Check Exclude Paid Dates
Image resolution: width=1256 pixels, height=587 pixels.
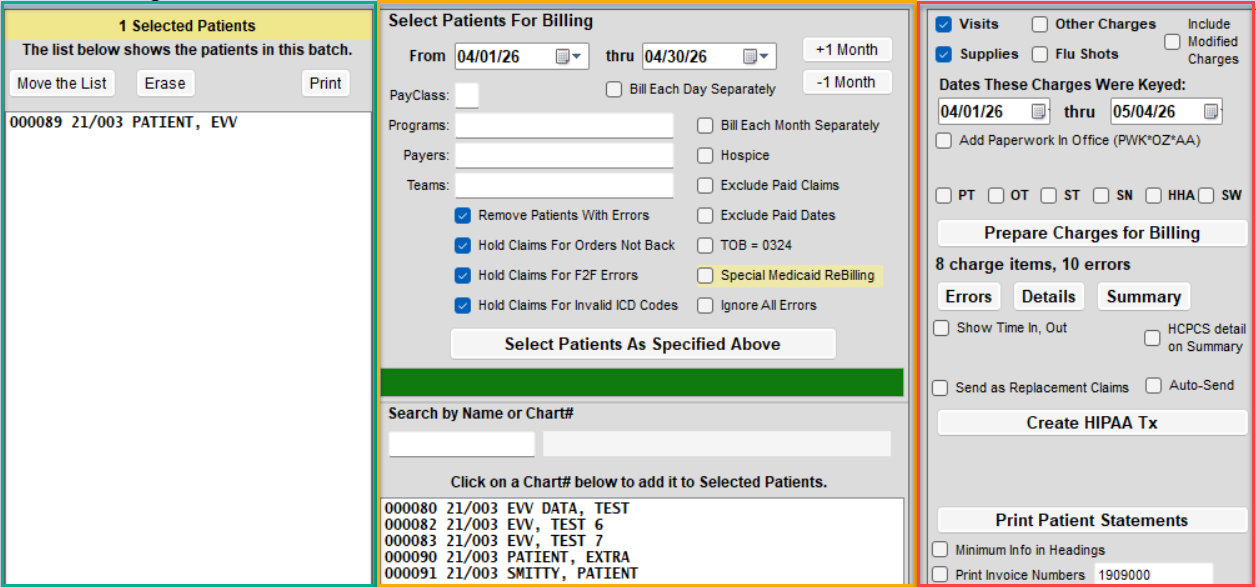click(705, 215)
